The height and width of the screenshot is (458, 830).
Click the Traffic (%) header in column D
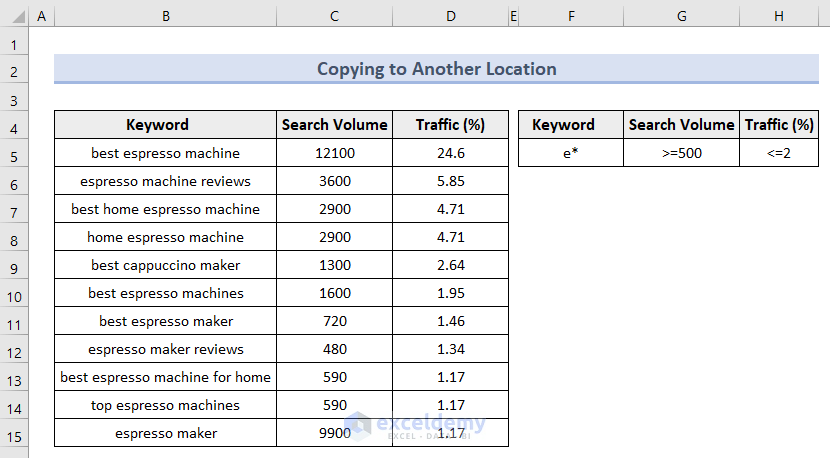450,124
